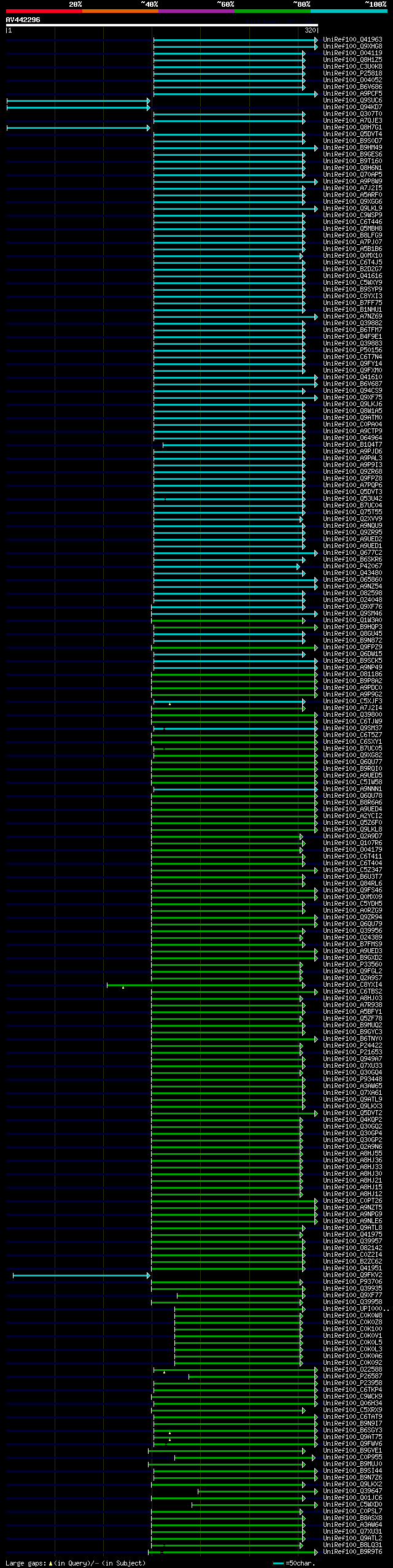Screen dimensions: 393x1568
Task: Open hit UniRef100_P25818
Action: tap(352, 74)
